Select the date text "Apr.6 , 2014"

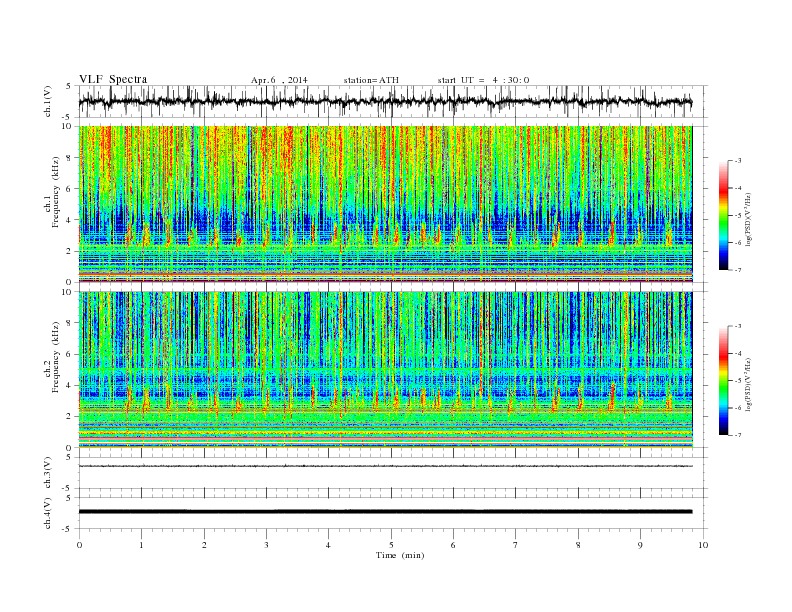(279, 80)
